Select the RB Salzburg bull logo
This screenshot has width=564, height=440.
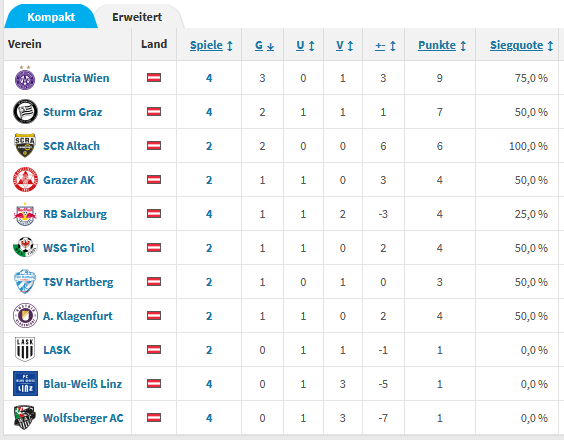25,214
